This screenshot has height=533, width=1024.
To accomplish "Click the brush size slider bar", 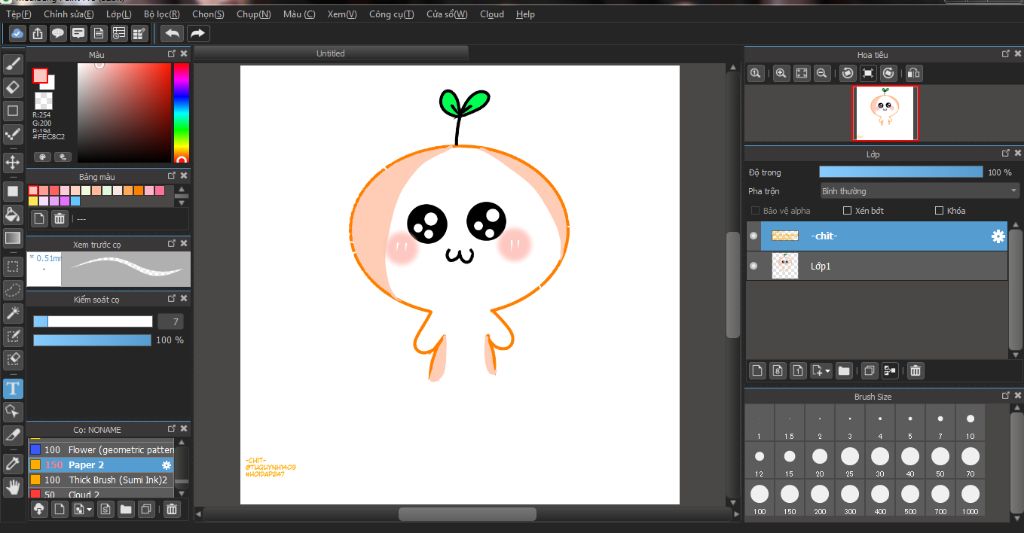I will point(93,321).
